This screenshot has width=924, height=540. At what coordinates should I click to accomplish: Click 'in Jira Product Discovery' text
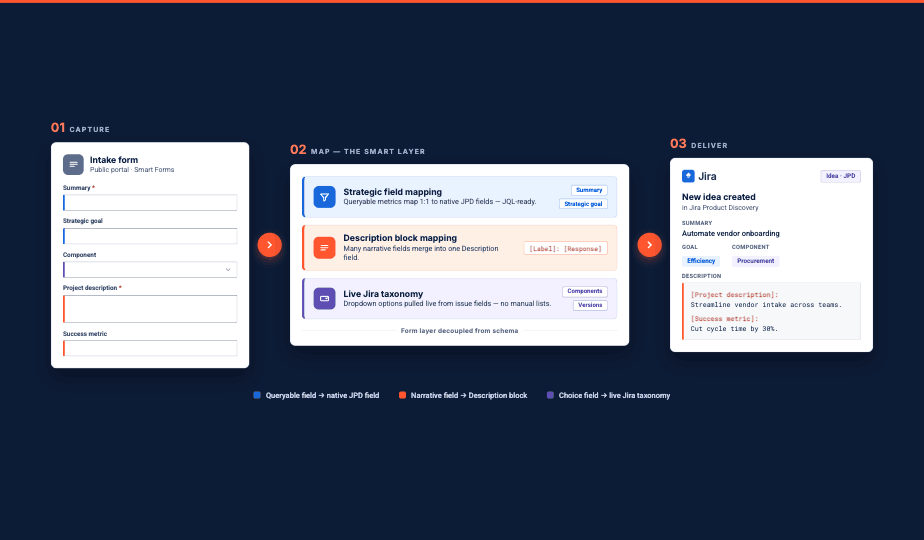click(720, 208)
